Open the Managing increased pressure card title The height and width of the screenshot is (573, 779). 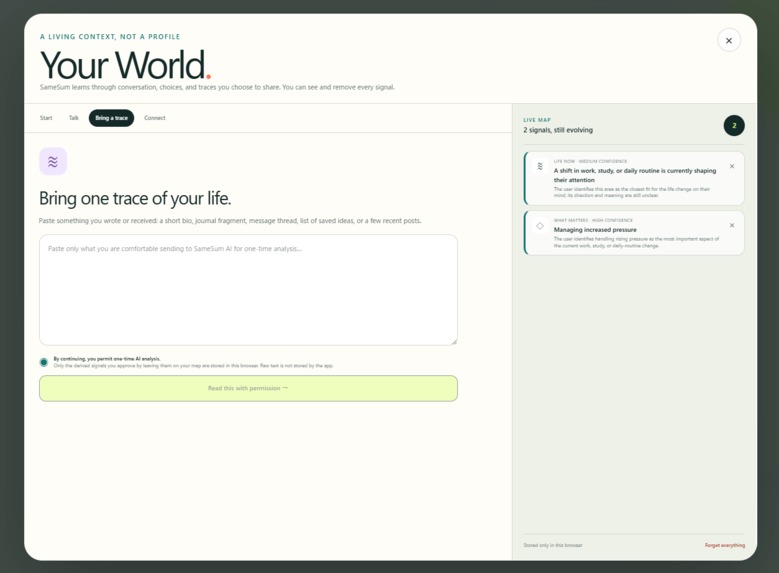[x=595, y=230]
